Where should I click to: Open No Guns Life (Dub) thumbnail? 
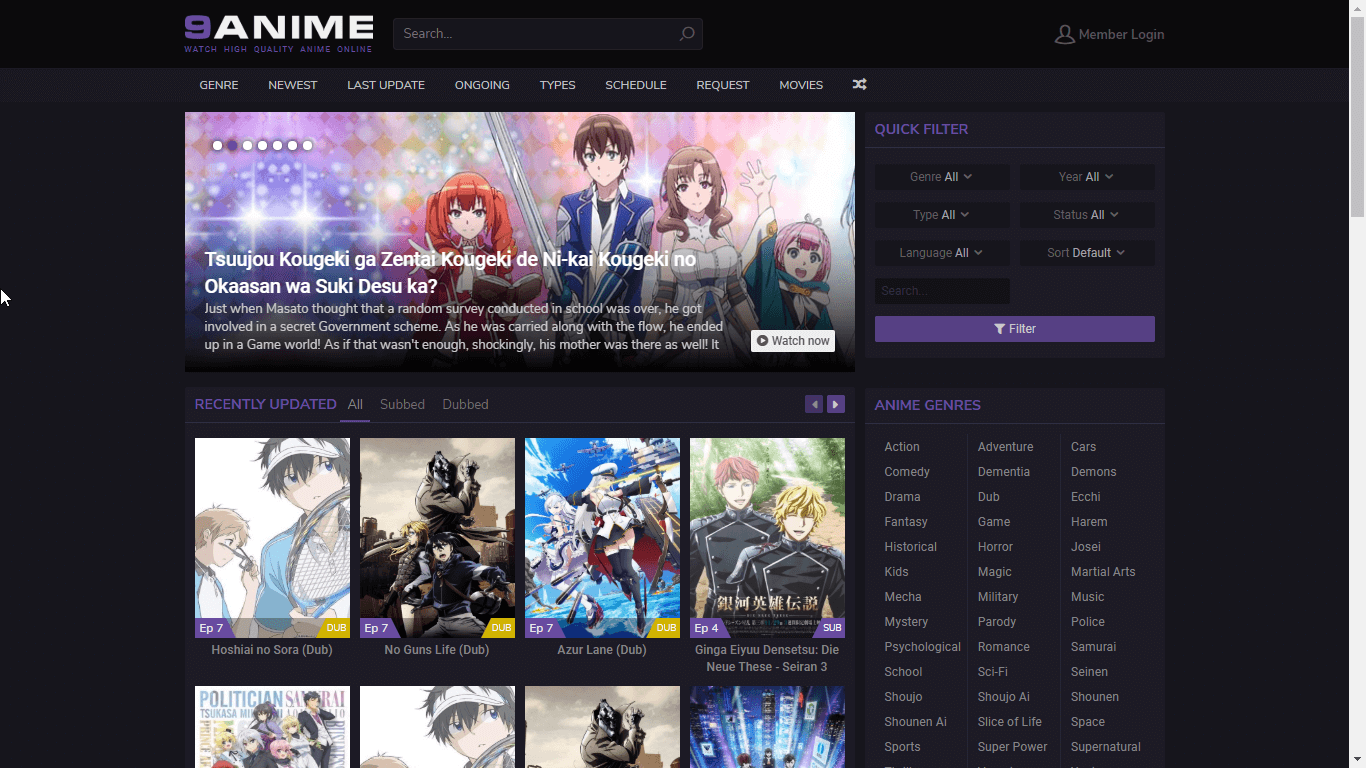pos(437,538)
